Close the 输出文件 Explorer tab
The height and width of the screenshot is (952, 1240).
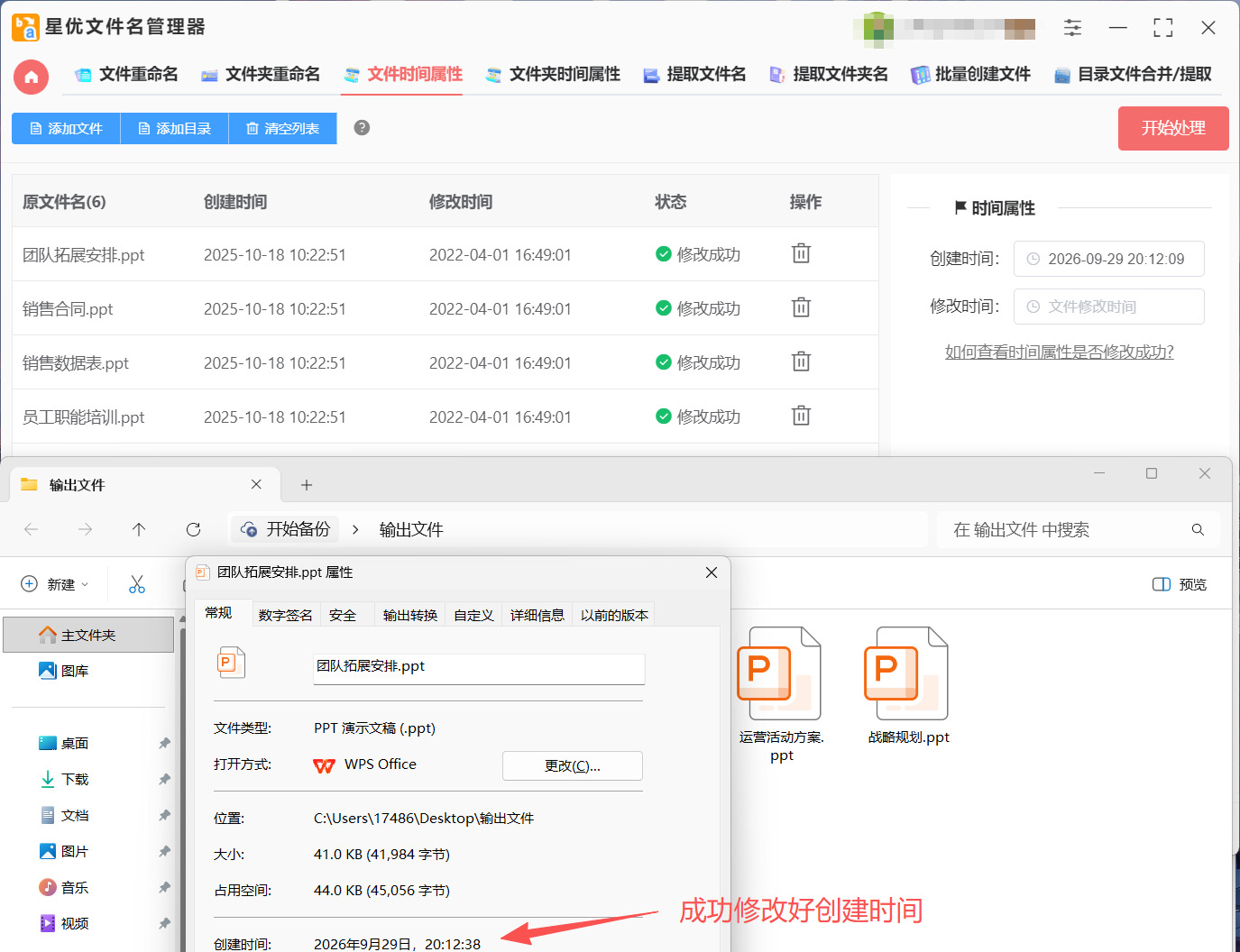[x=256, y=484]
